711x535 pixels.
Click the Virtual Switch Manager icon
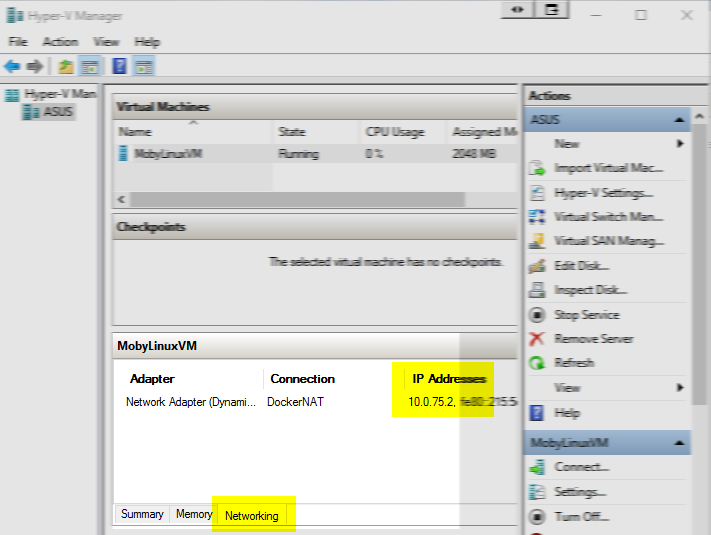pos(536,217)
